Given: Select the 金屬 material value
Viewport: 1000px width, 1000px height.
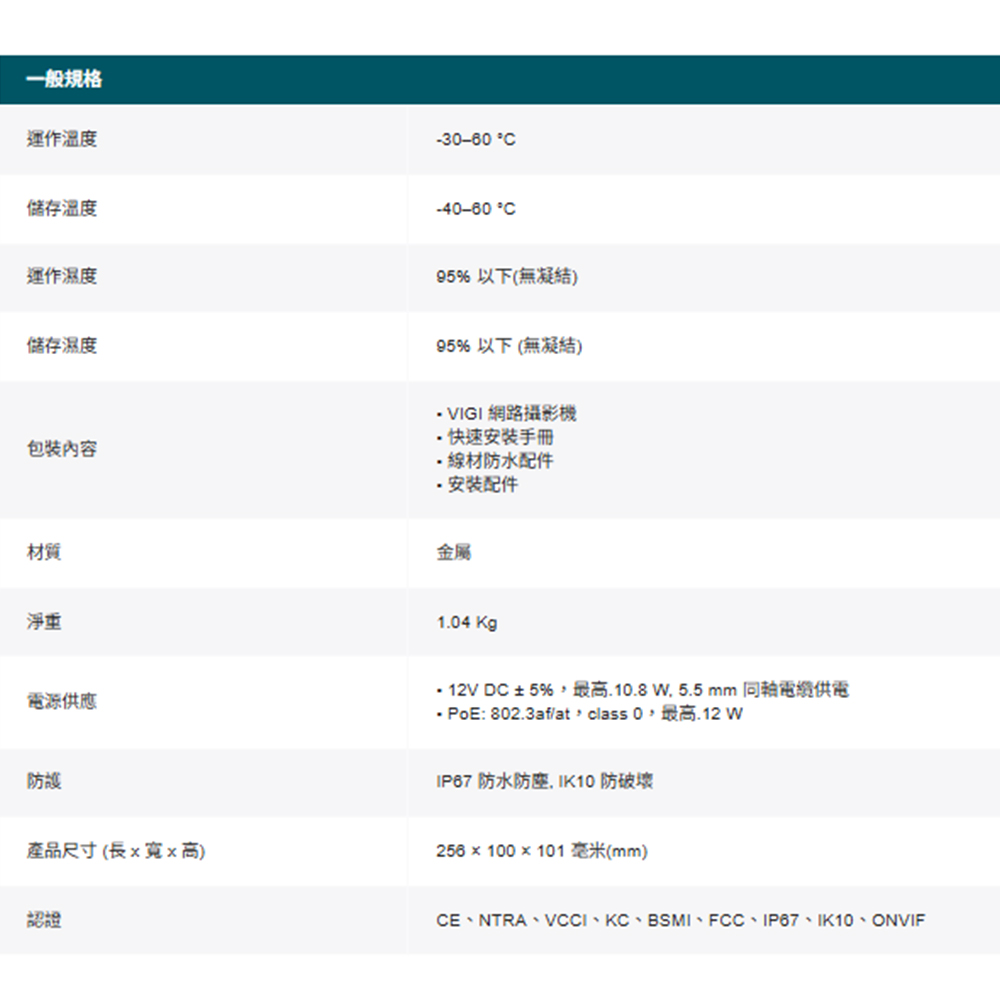Looking at the screenshot, I should [x=454, y=552].
